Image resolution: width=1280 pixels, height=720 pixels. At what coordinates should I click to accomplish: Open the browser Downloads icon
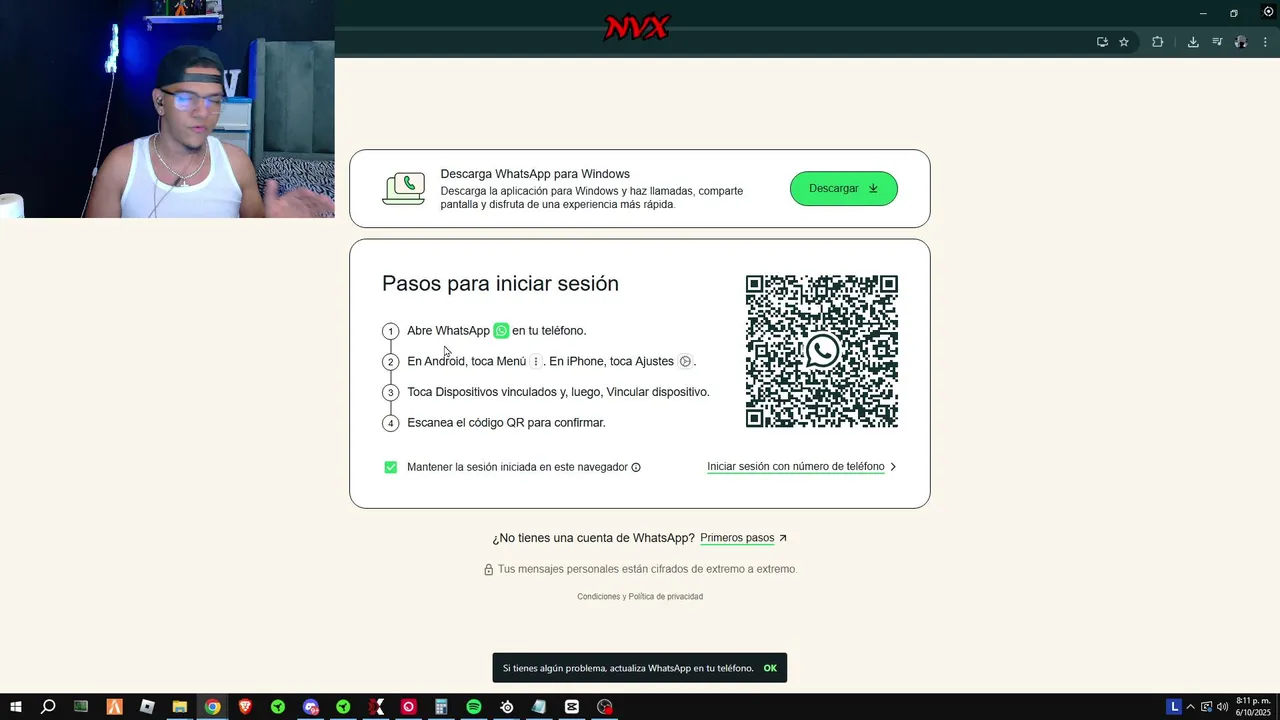[x=1193, y=42]
